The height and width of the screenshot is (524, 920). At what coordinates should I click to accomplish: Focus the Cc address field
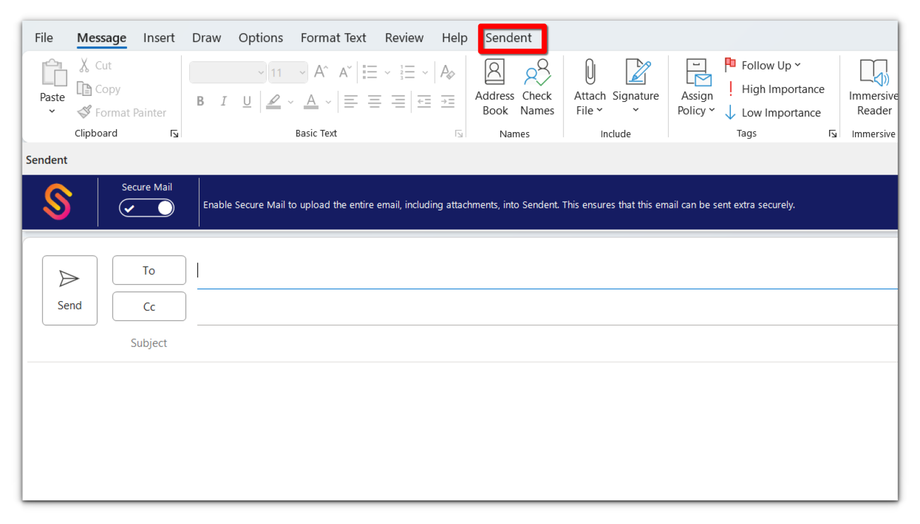pyautogui.click(x=547, y=307)
